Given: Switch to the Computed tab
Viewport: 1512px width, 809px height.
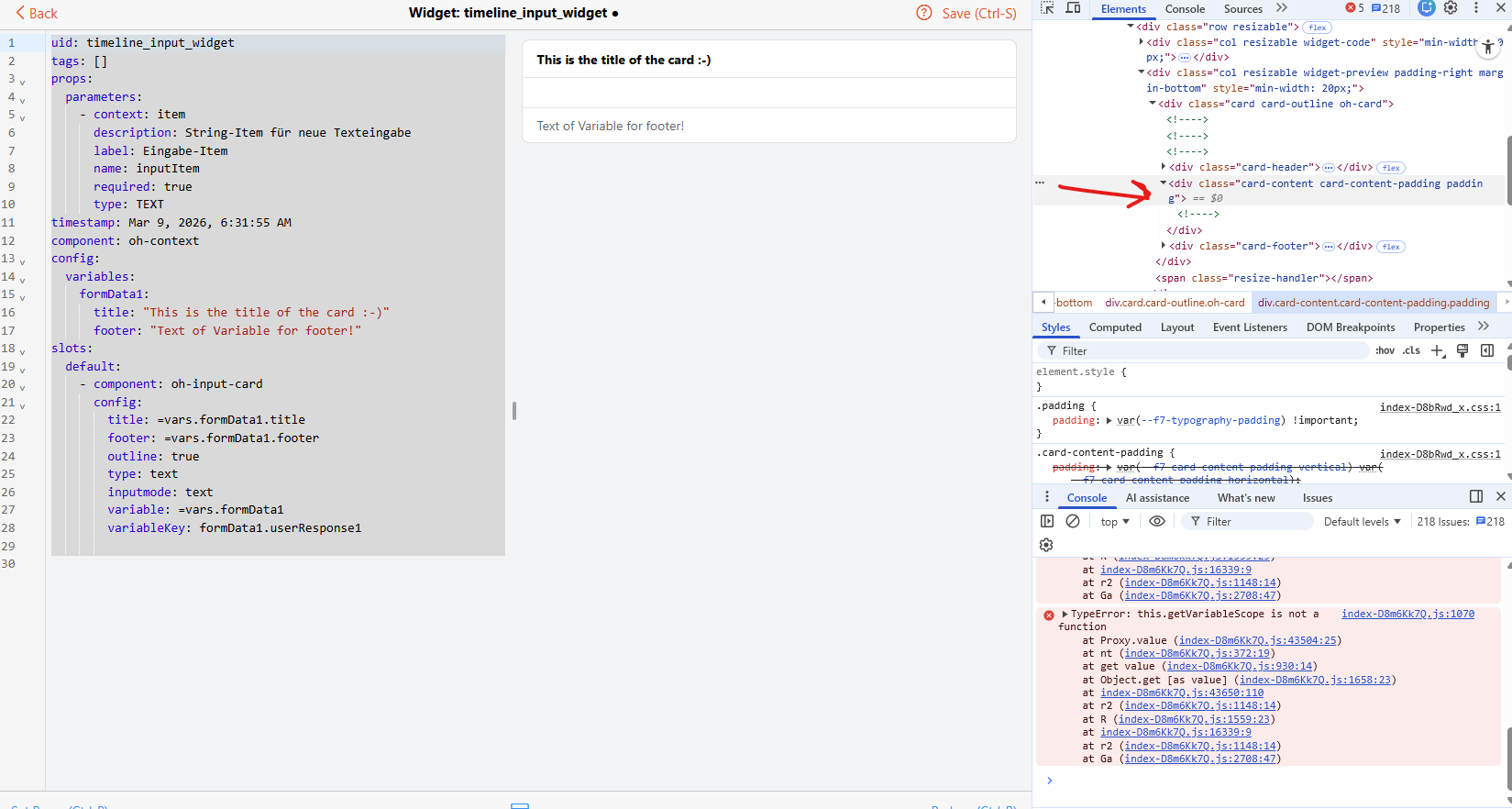Looking at the screenshot, I should coord(1115,327).
